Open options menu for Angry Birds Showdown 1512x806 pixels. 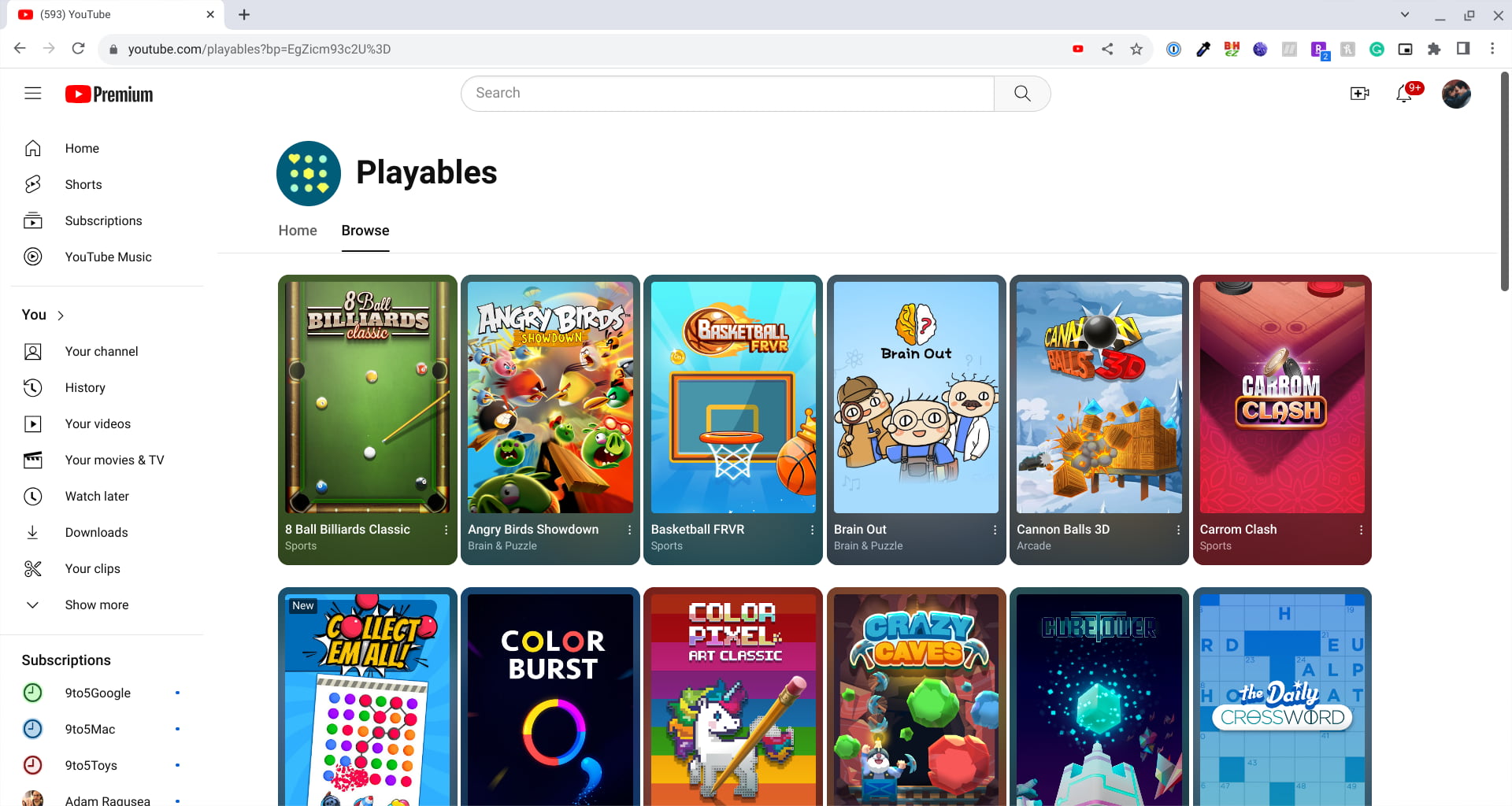point(629,530)
